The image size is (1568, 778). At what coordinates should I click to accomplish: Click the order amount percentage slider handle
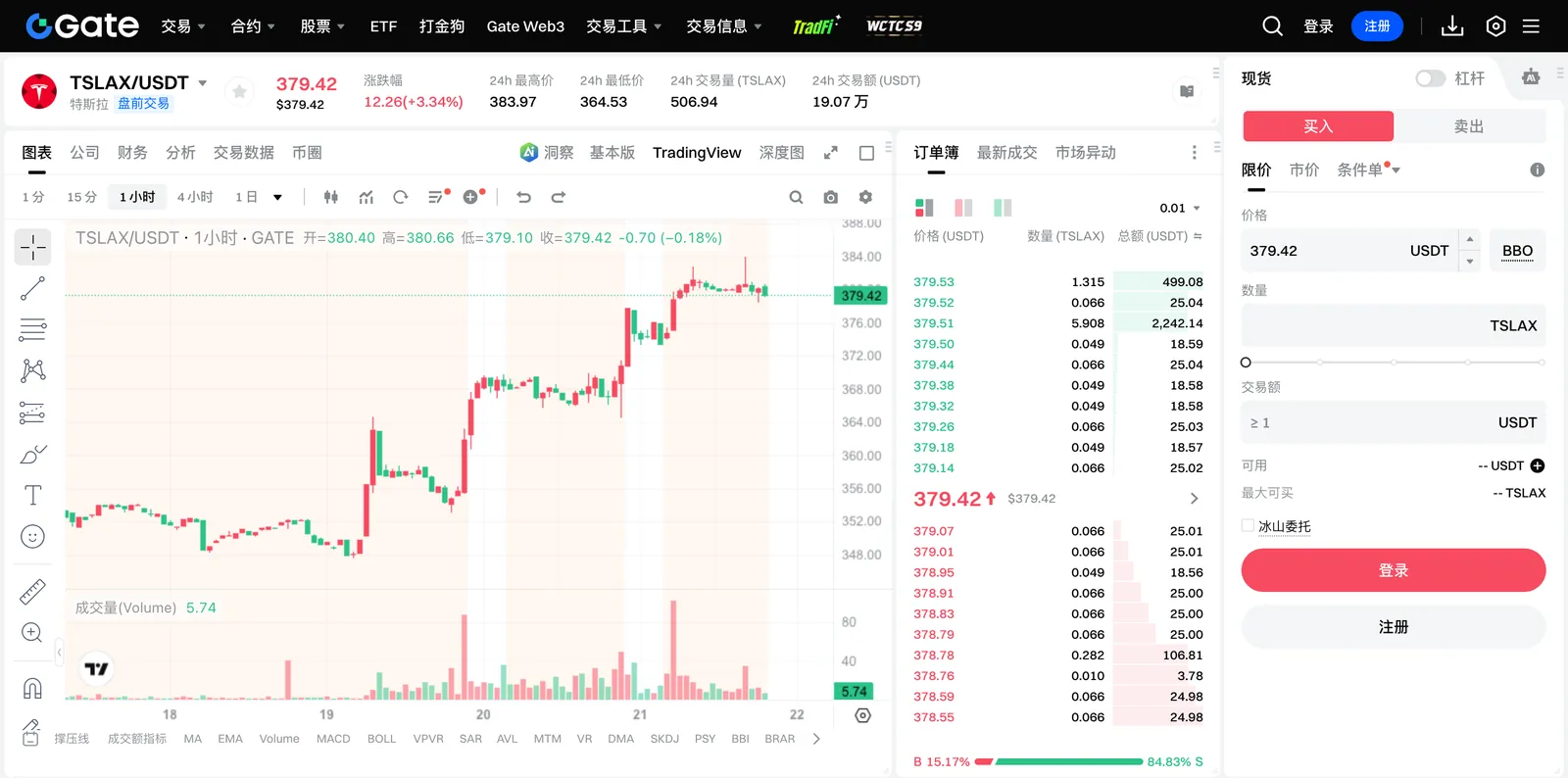(1246, 363)
